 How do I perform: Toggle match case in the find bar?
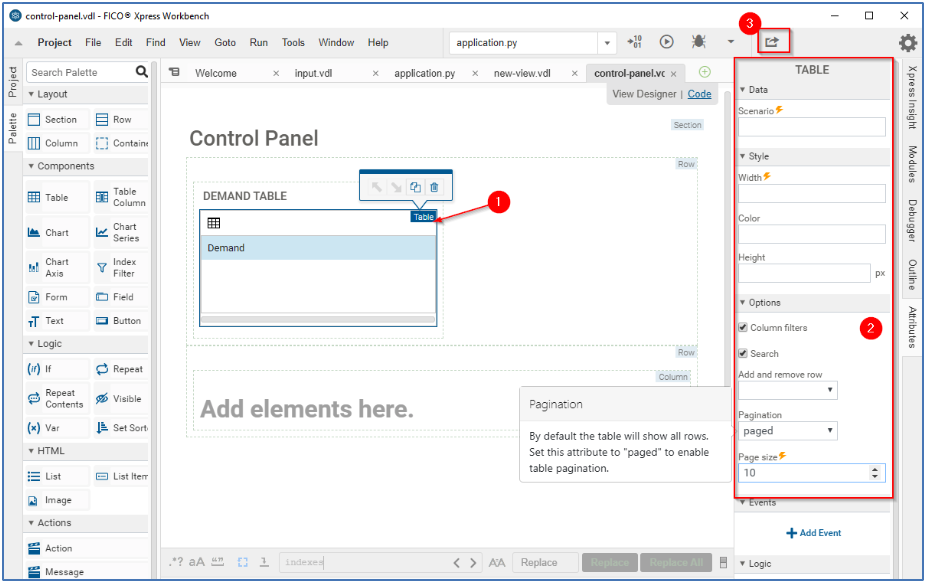click(x=196, y=562)
